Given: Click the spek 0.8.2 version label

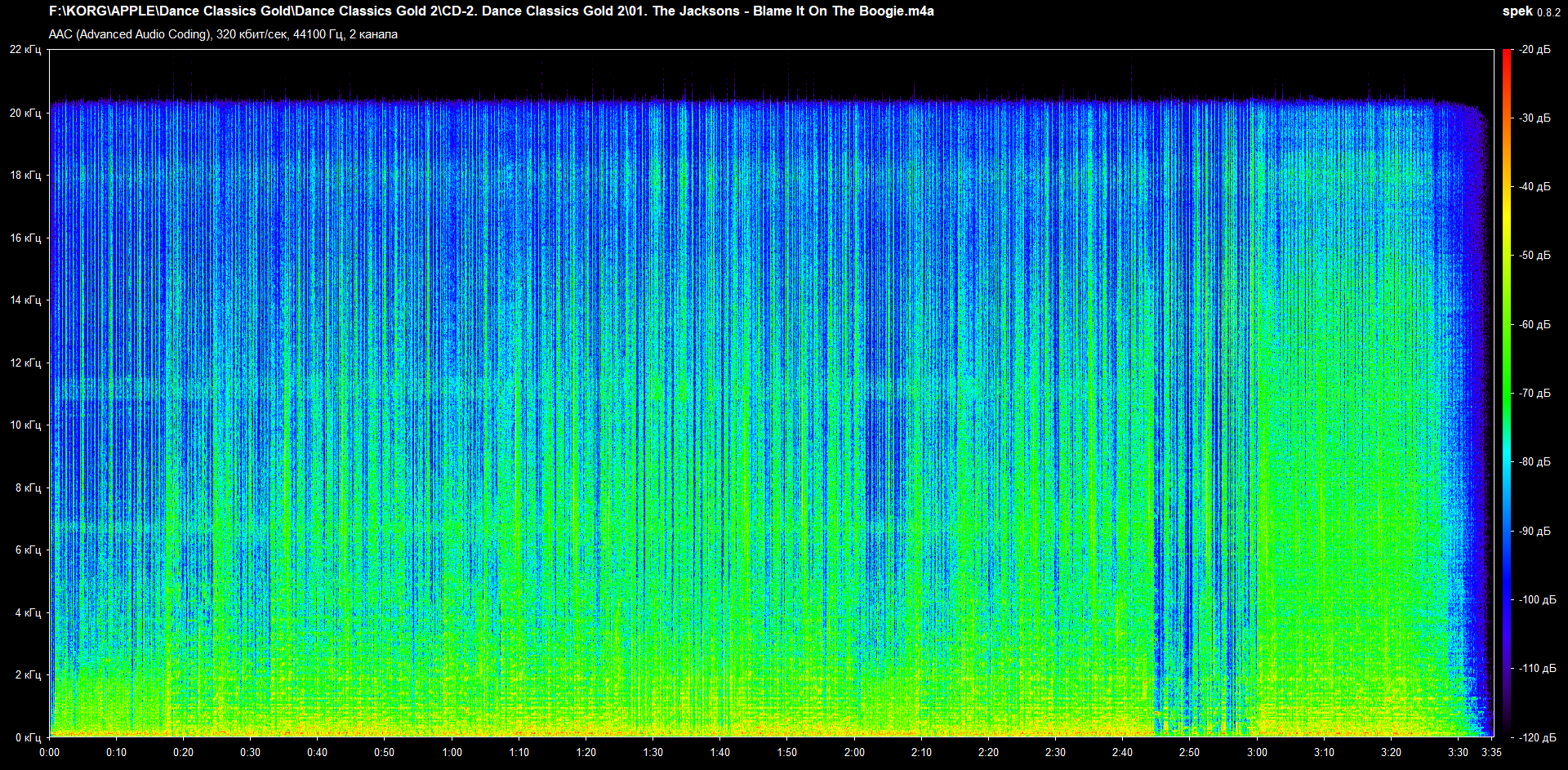Looking at the screenshot, I should coord(1530,11).
